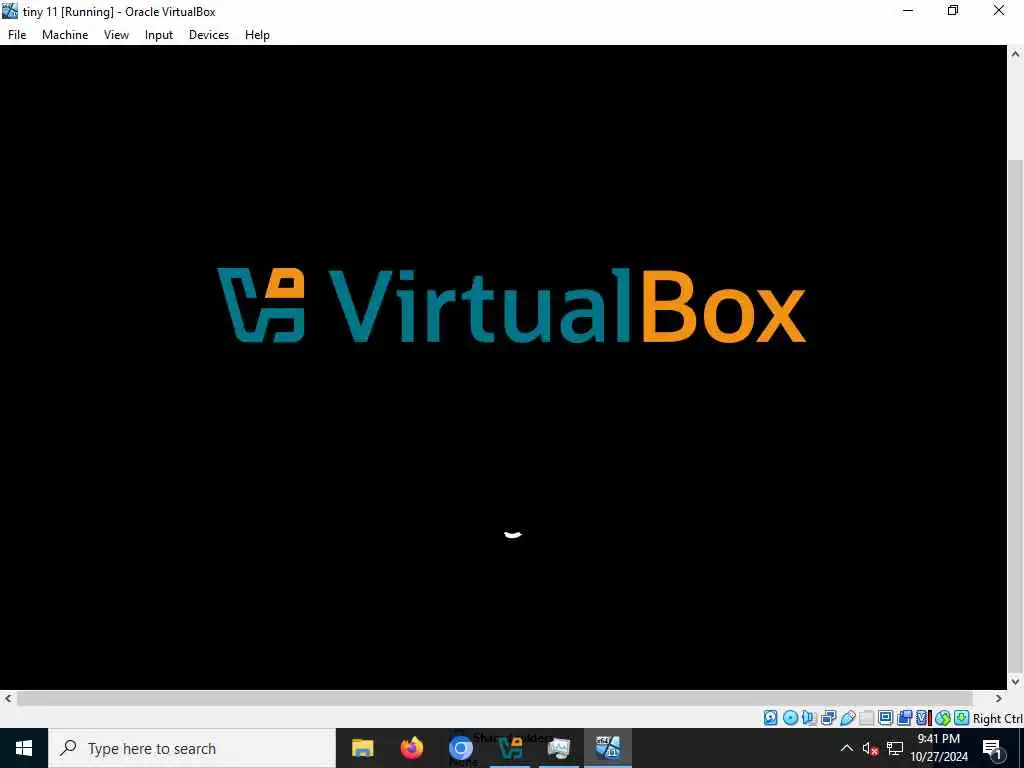The height and width of the screenshot is (768, 1024).
Task: Click the vertical scrollbar thumb
Action: tap(1016, 418)
